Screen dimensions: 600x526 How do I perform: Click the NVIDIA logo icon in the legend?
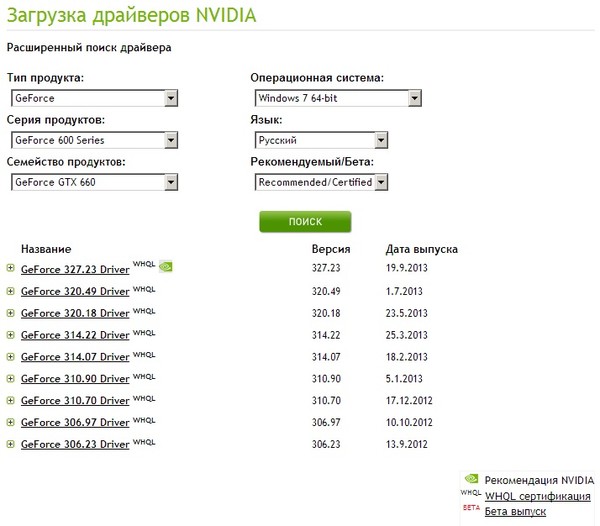click(x=471, y=479)
